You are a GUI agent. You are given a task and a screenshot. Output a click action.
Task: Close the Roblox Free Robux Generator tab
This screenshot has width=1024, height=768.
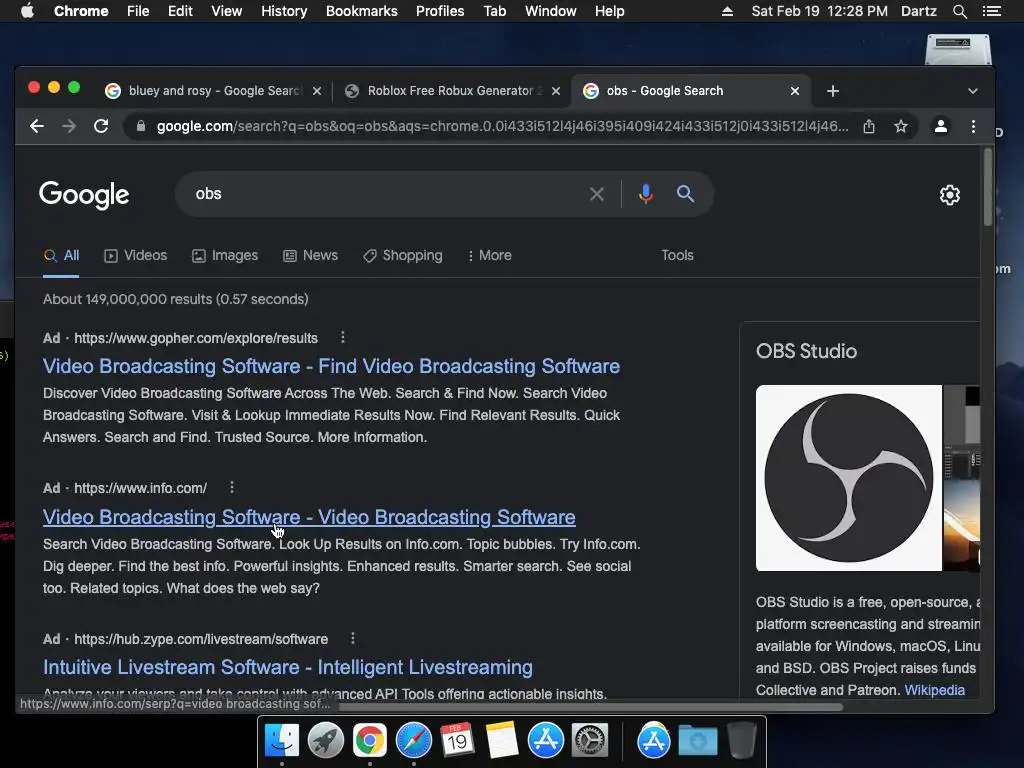[x=556, y=91]
